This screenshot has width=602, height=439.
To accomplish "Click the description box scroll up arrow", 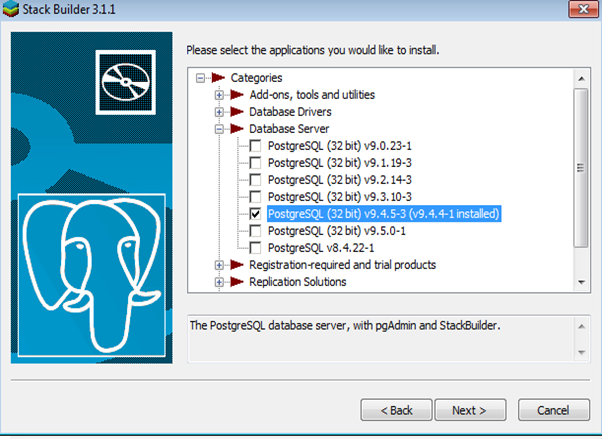I will [582, 327].
